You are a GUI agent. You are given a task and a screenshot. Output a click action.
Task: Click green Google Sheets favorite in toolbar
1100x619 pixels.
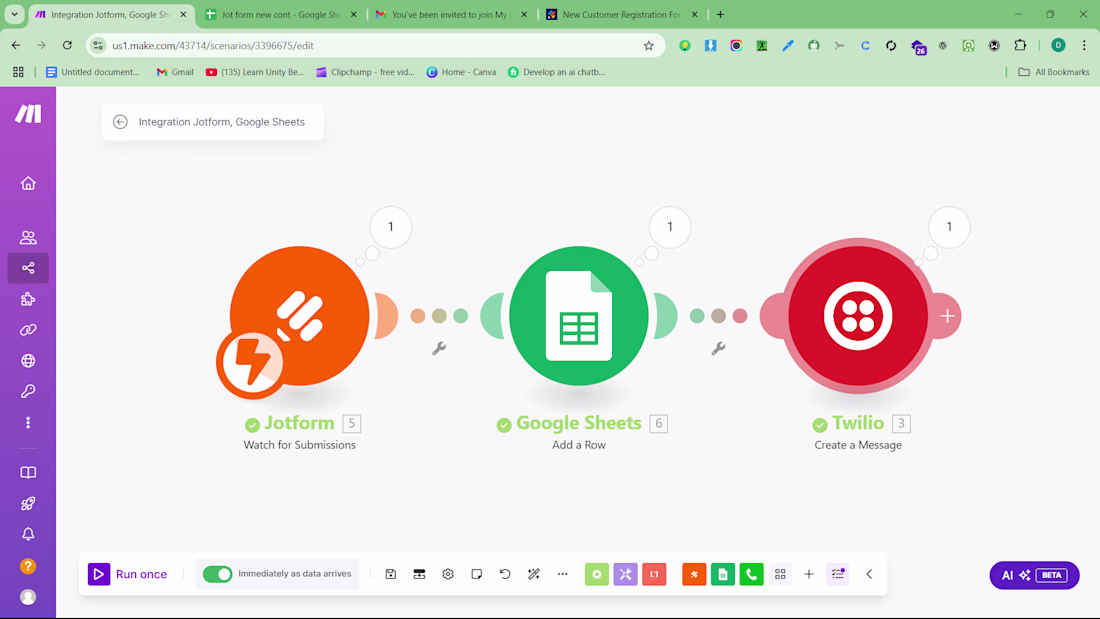pyautogui.click(x=723, y=574)
